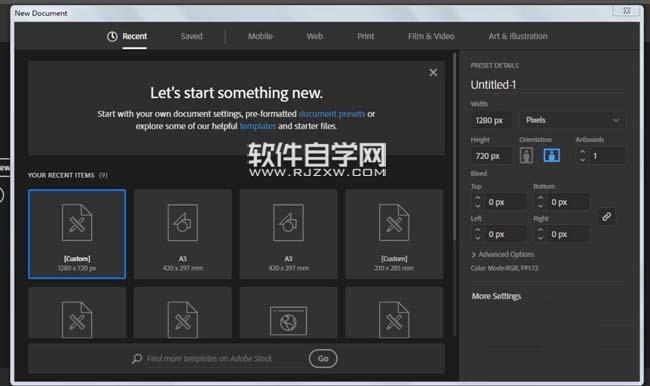Select the web globe preset in second row
Image resolution: width=650 pixels, height=386 pixels.
click(289, 313)
